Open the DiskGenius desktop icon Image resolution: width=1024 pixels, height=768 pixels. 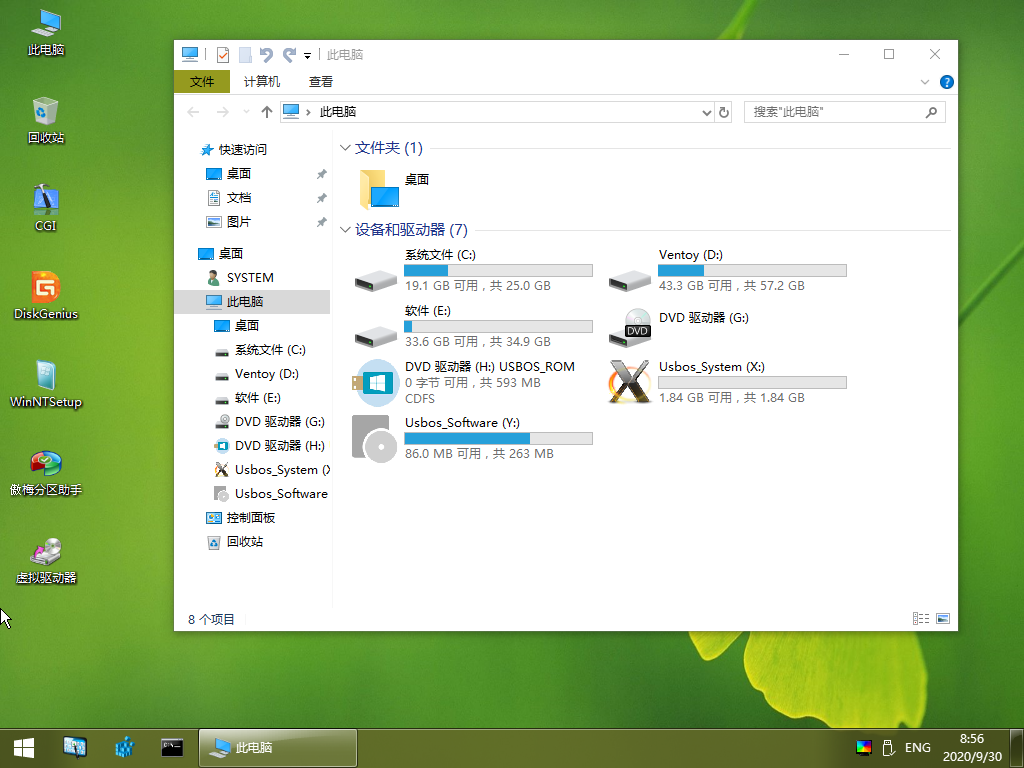point(45,288)
